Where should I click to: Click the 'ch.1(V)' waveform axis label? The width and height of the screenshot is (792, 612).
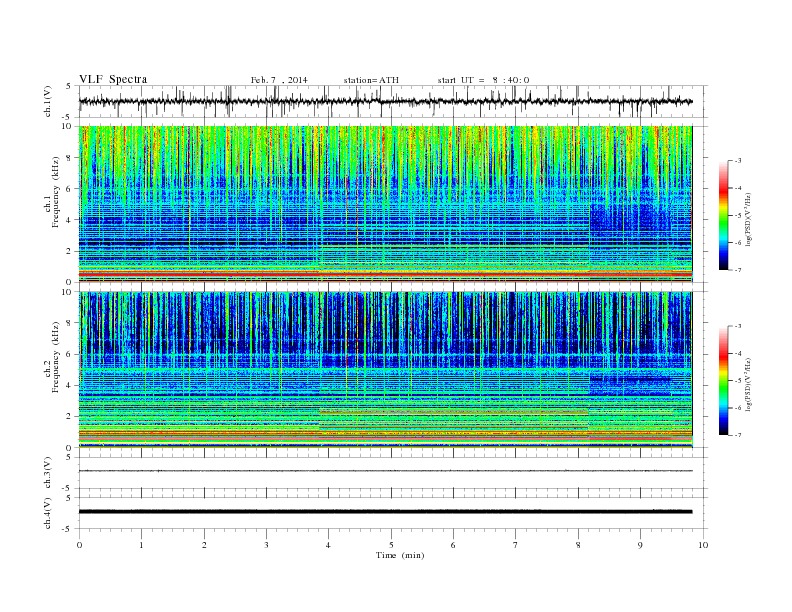click(x=48, y=101)
